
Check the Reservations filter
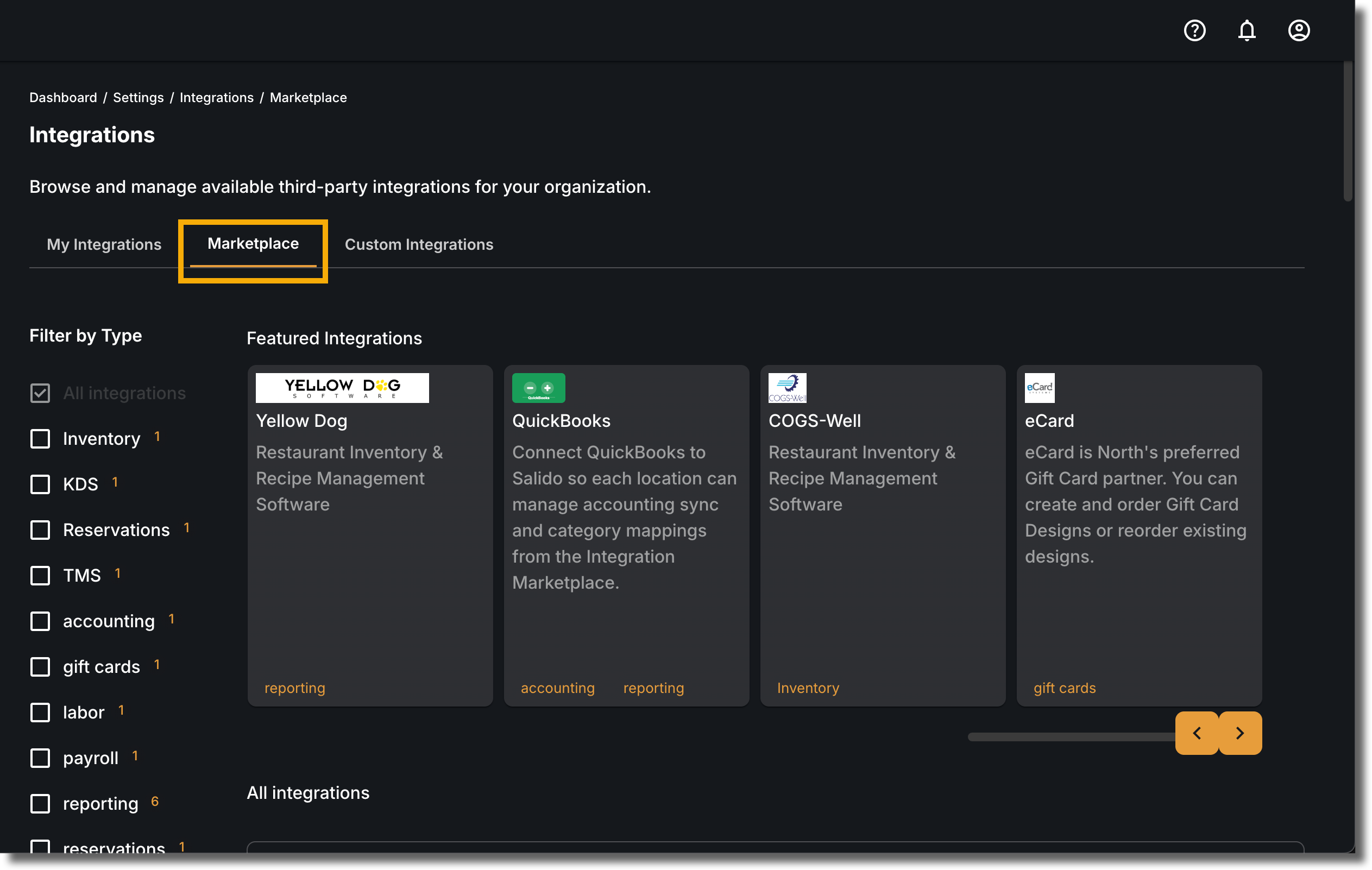click(40, 530)
